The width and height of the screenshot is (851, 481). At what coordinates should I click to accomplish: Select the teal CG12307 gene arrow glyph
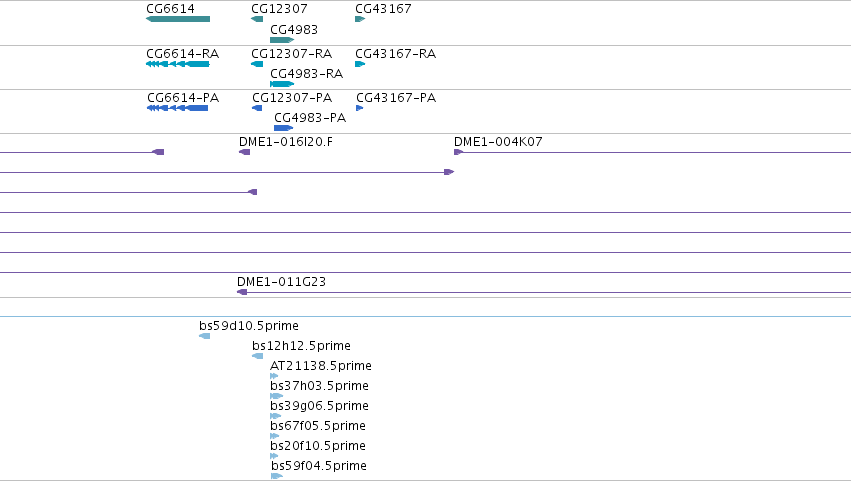[257, 19]
